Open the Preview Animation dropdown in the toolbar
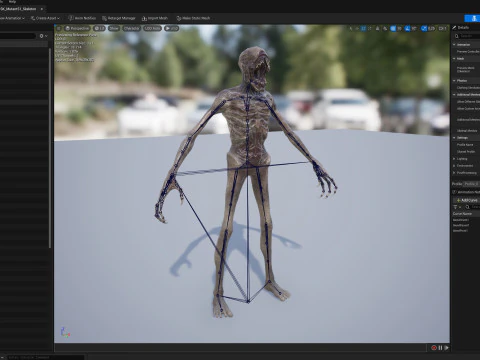 (12, 18)
